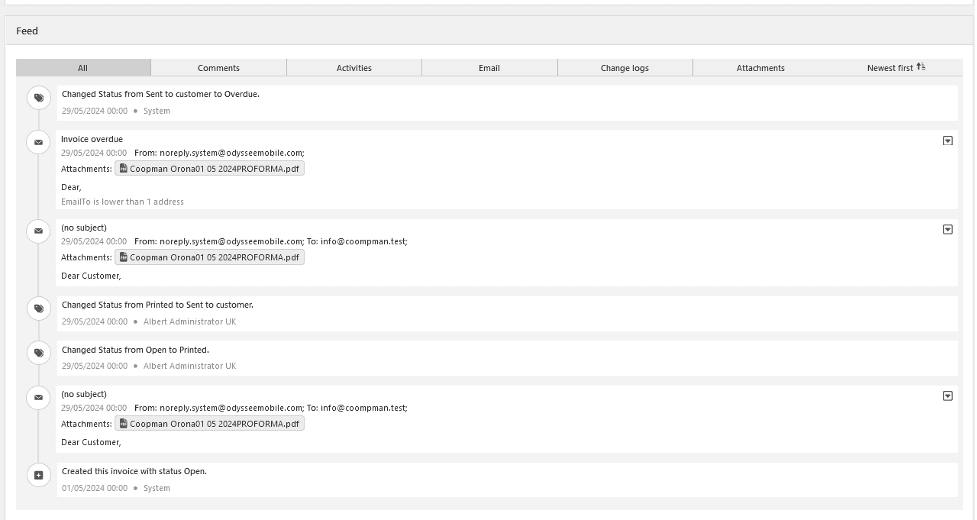Image resolution: width=977 pixels, height=520 pixels.
Task: Expand dropdown arrow of the upper (no subject) email
Action: [x=948, y=229]
